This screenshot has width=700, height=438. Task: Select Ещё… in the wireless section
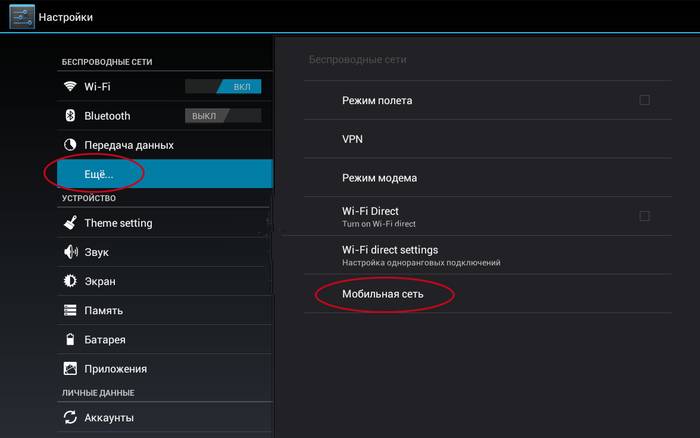pos(99,174)
